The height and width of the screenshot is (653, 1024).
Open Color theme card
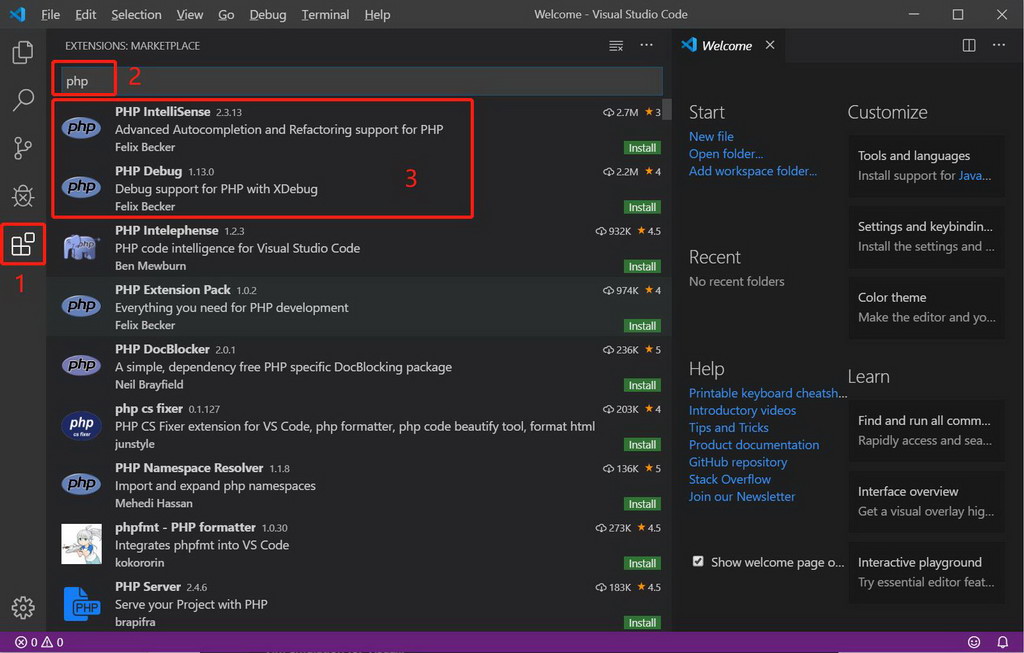pyautogui.click(x=926, y=307)
